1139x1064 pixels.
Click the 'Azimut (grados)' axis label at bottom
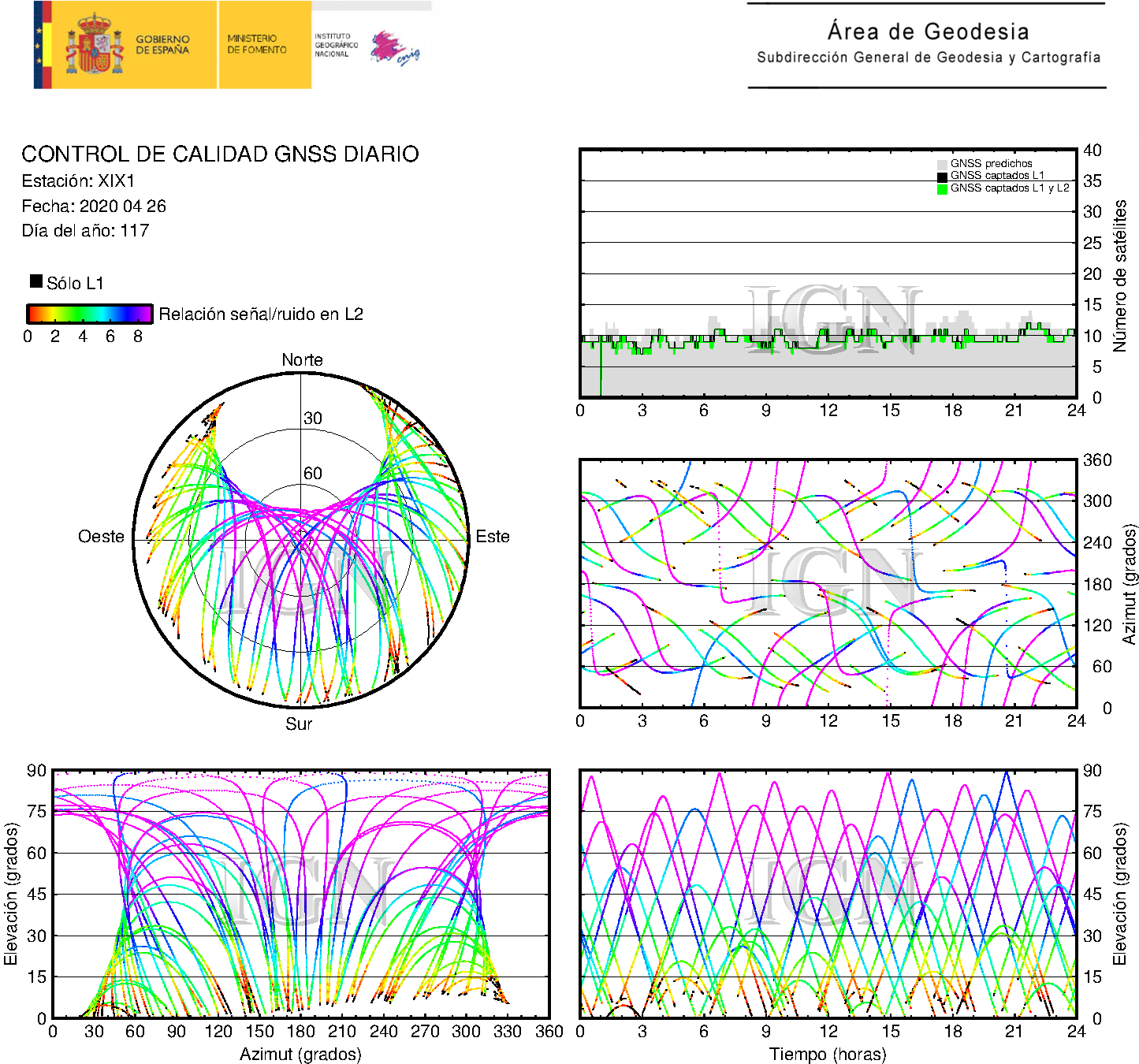300,1054
